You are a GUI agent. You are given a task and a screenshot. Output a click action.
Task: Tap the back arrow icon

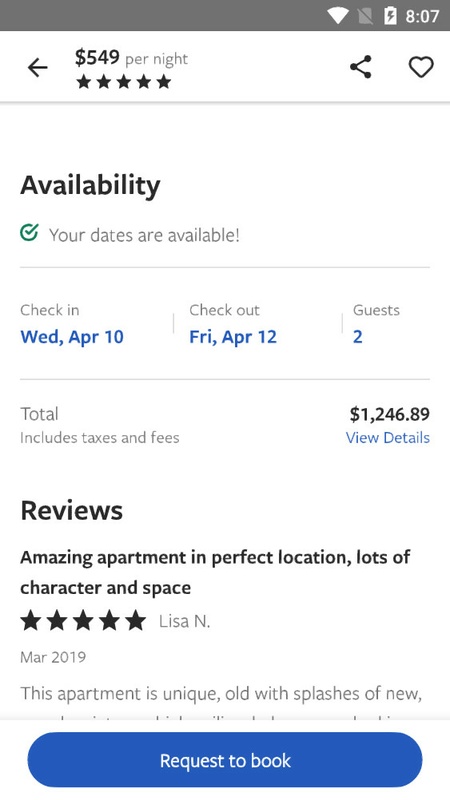pyautogui.click(x=37, y=67)
